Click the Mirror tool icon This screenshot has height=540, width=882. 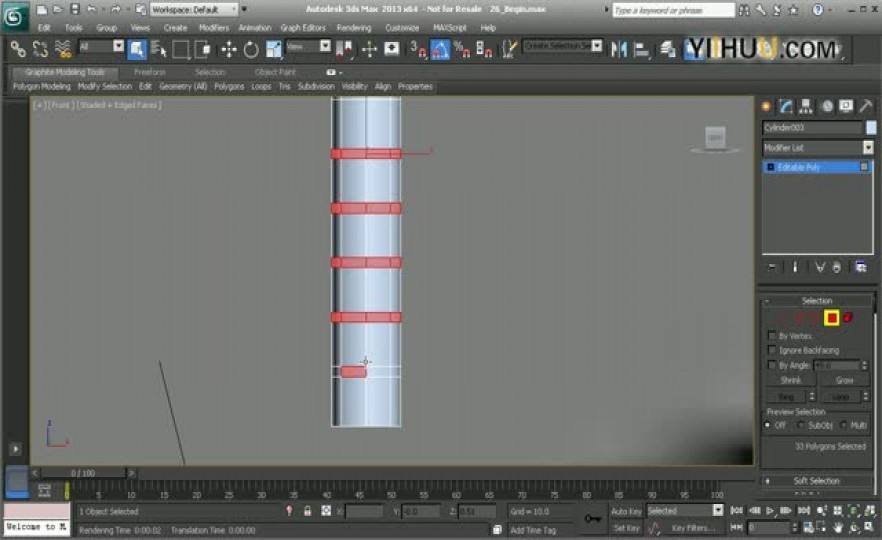tap(619, 50)
